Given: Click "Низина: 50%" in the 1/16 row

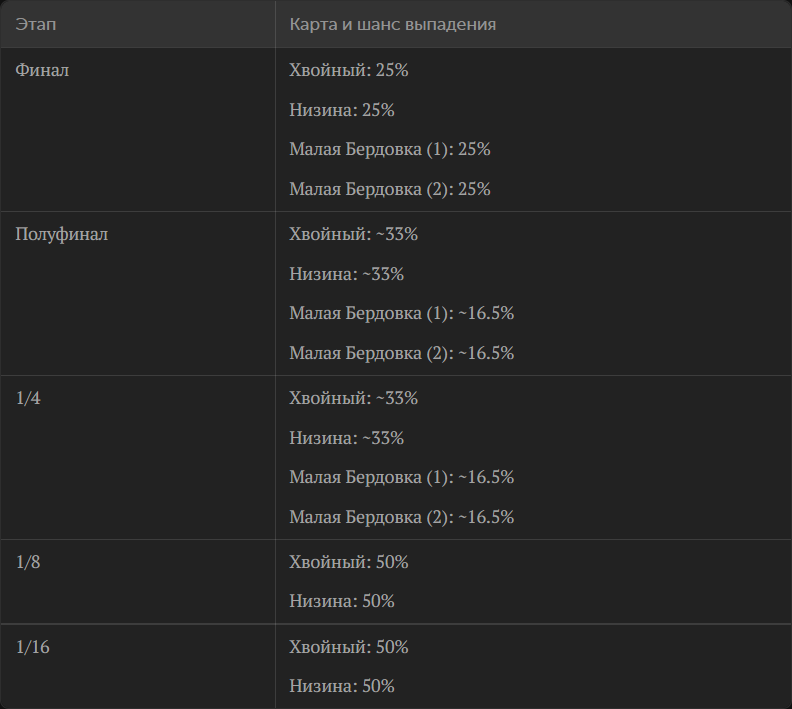Looking at the screenshot, I should point(341,686).
